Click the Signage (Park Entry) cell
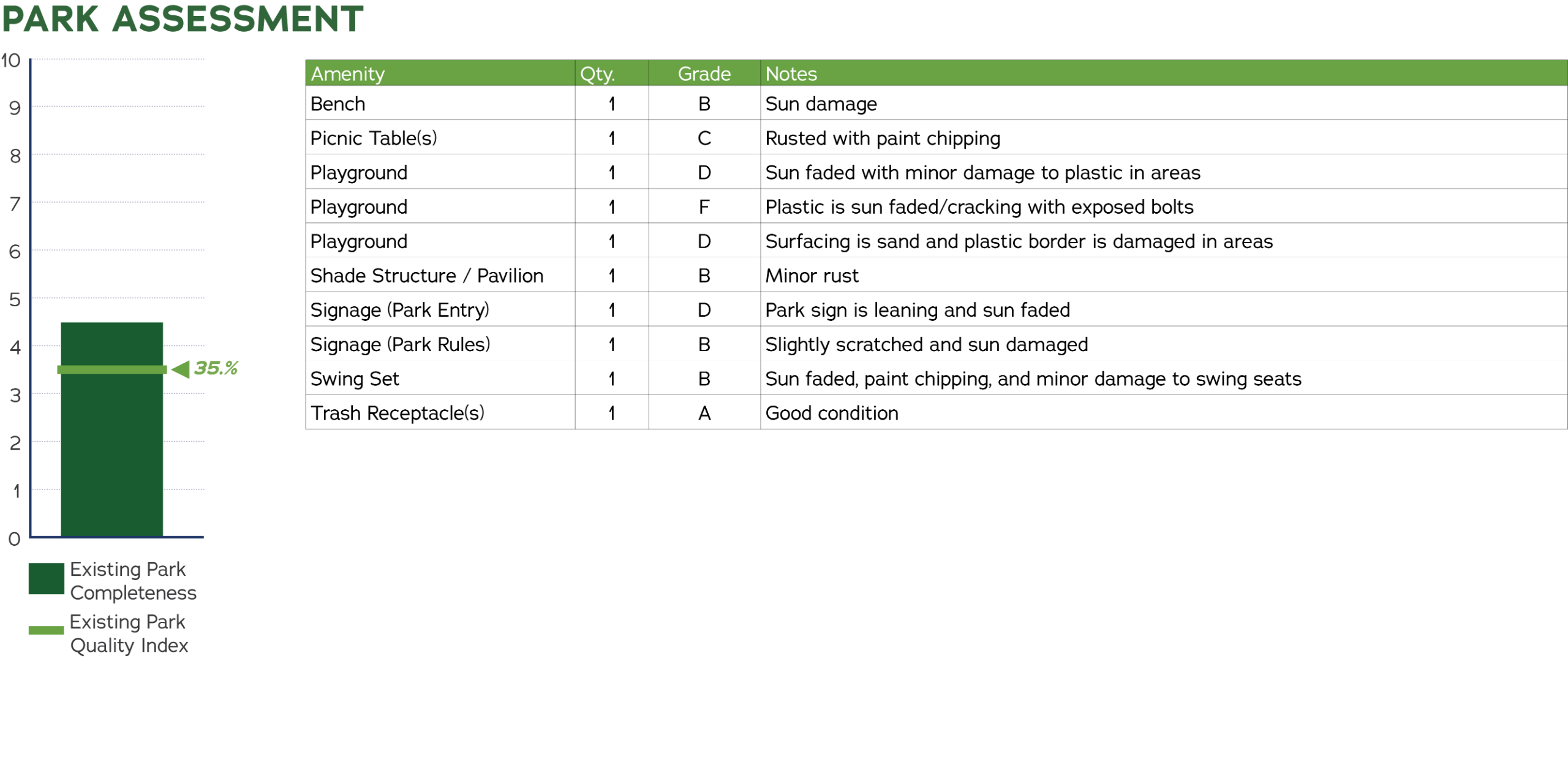 point(399,310)
